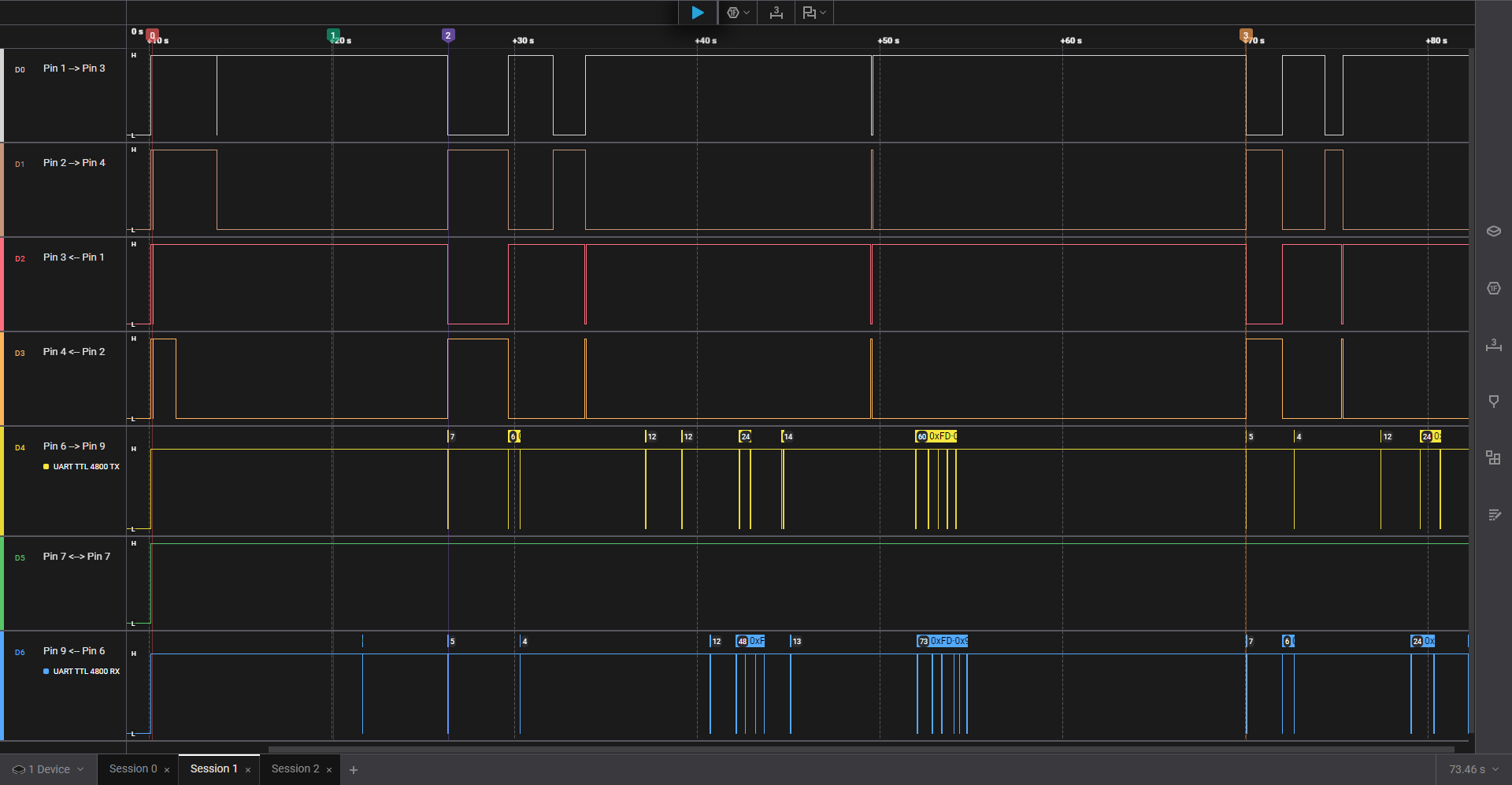Start capture with the blue play button
The width and height of the screenshot is (1512, 785).
coord(697,13)
